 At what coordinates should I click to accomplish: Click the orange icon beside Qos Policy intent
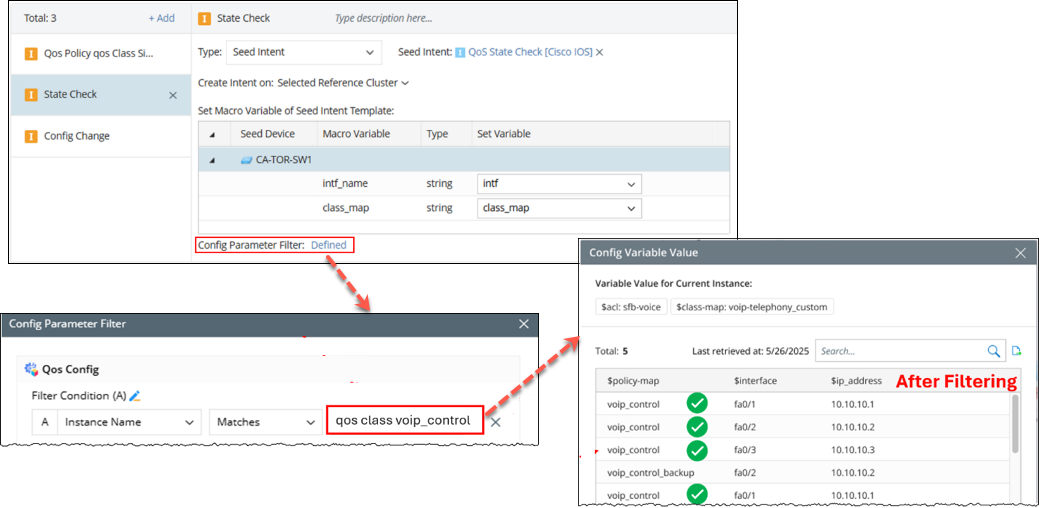pyautogui.click(x=30, y=54)
